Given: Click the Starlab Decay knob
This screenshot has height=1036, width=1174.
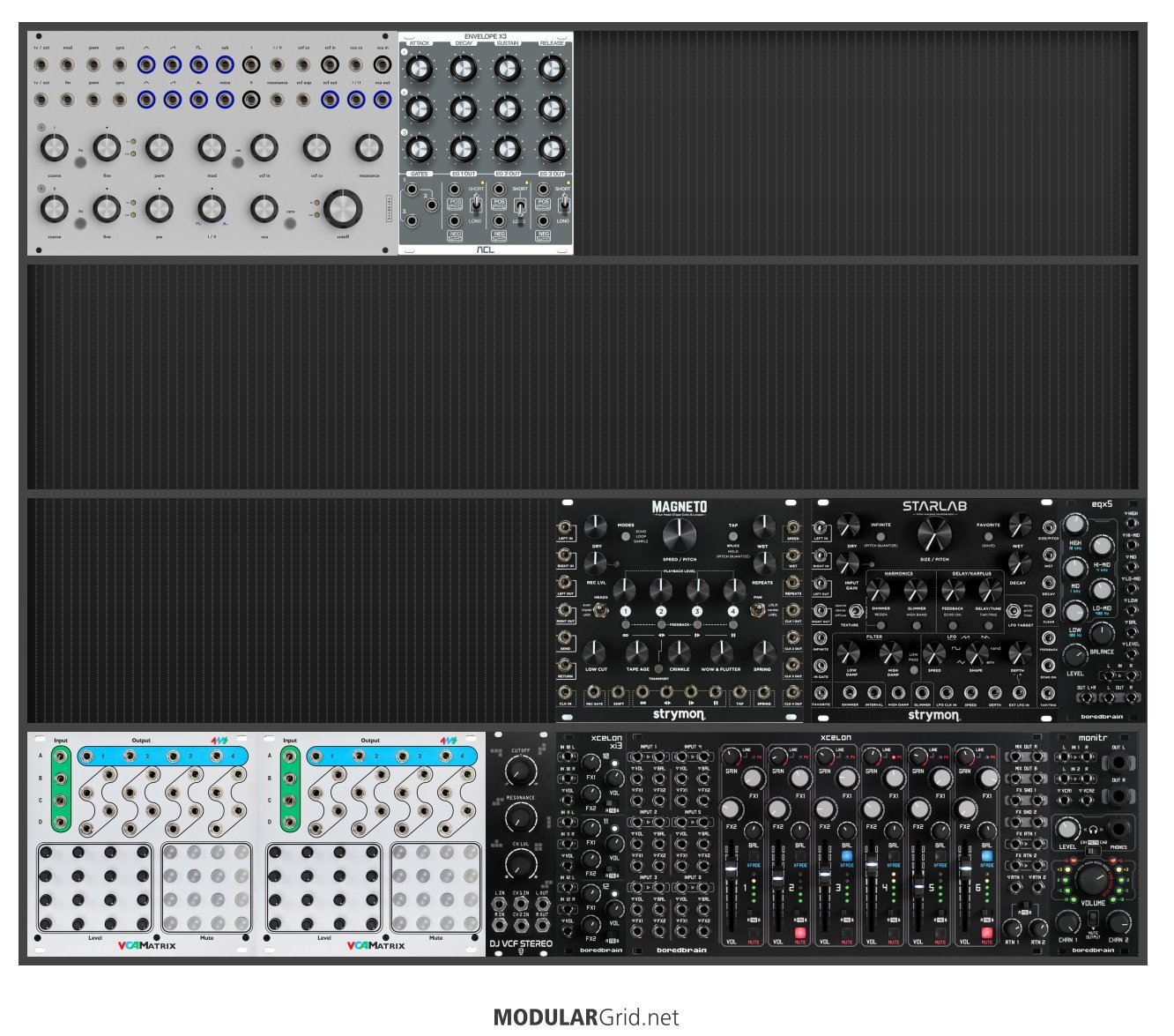Looking at the screenshot, I should [1018, 563].
